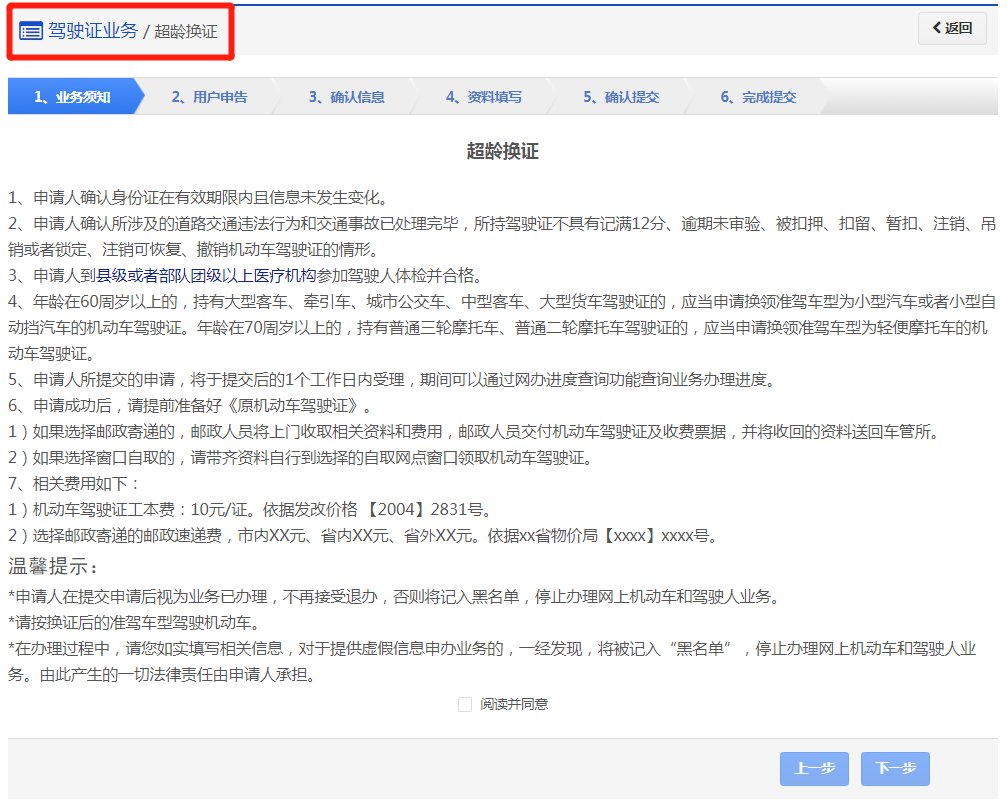
Task: Go to step 2、用户申告
Action: coord(209,97)
